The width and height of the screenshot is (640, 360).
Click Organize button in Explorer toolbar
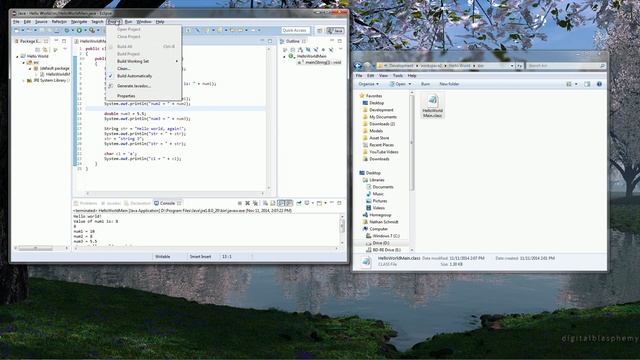pyautogui.click(x=368, y=84)
